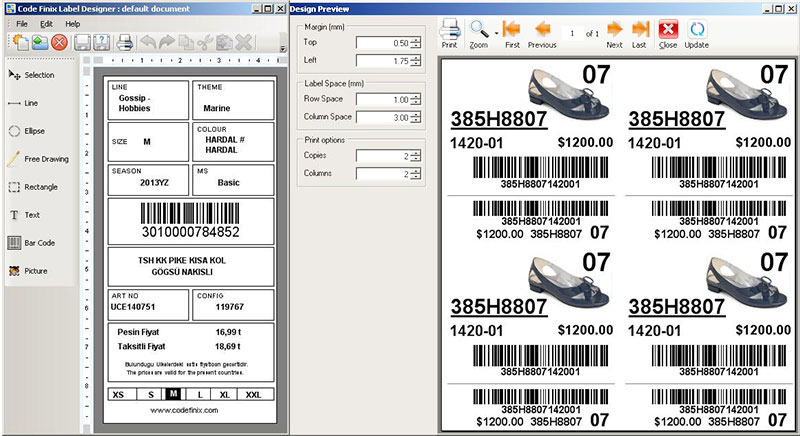Screen dimensions: 800x436
Task: Update the preview with refresh icon
Action: [696, 34]
